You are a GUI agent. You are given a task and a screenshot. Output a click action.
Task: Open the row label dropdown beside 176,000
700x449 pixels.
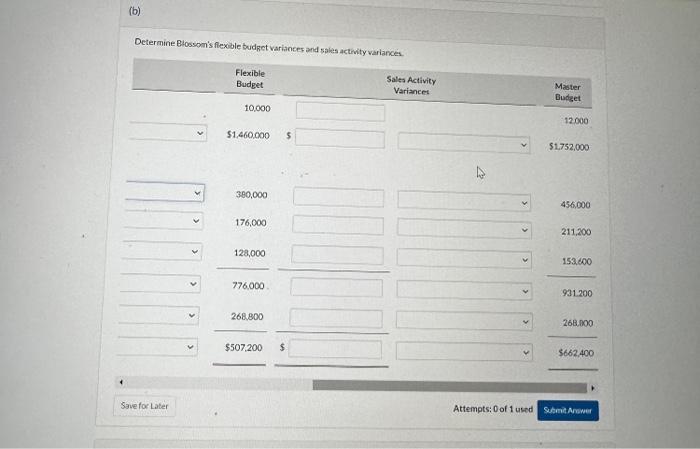point(163,220)
